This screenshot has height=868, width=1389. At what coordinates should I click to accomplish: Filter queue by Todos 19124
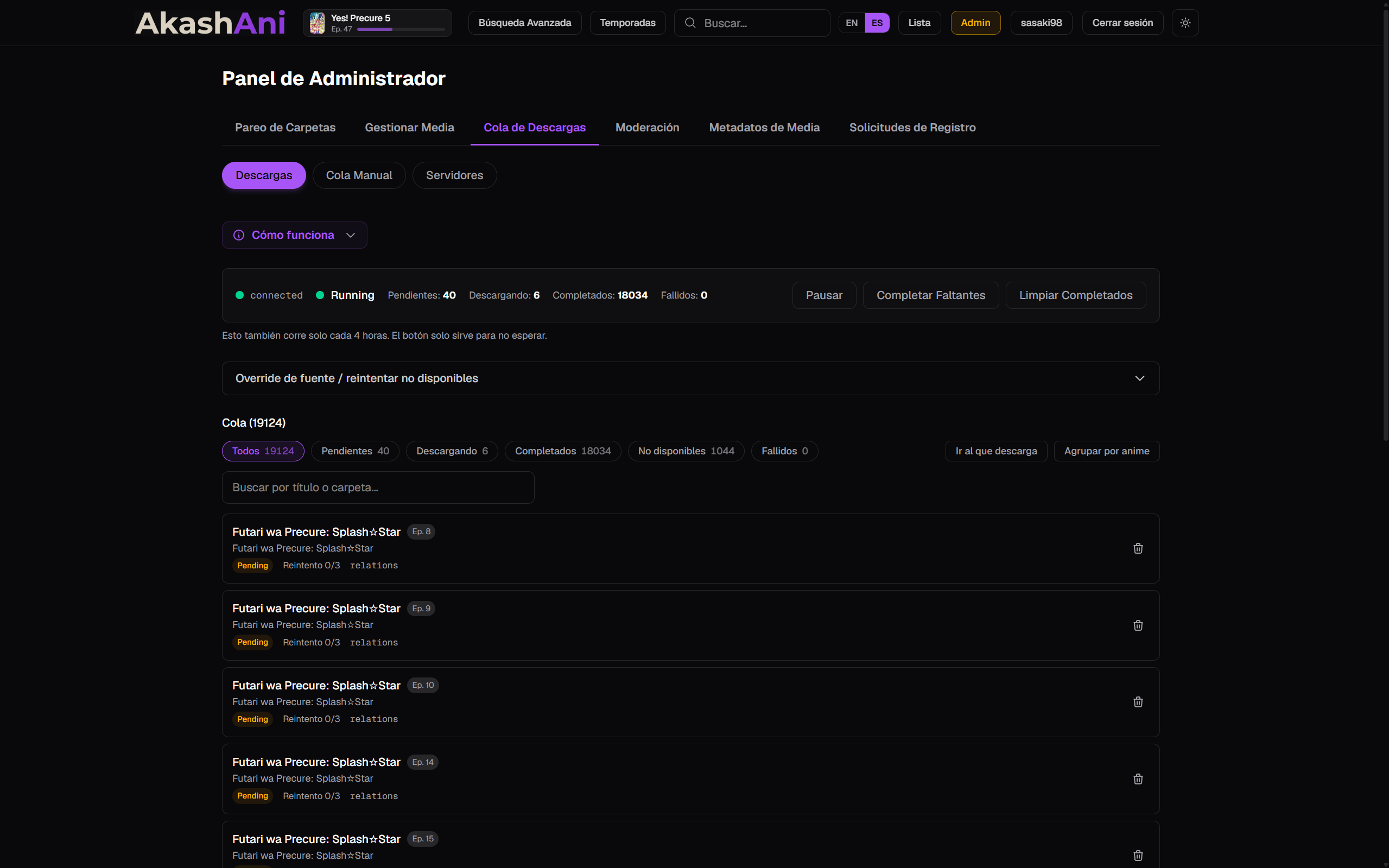(263, 451)
